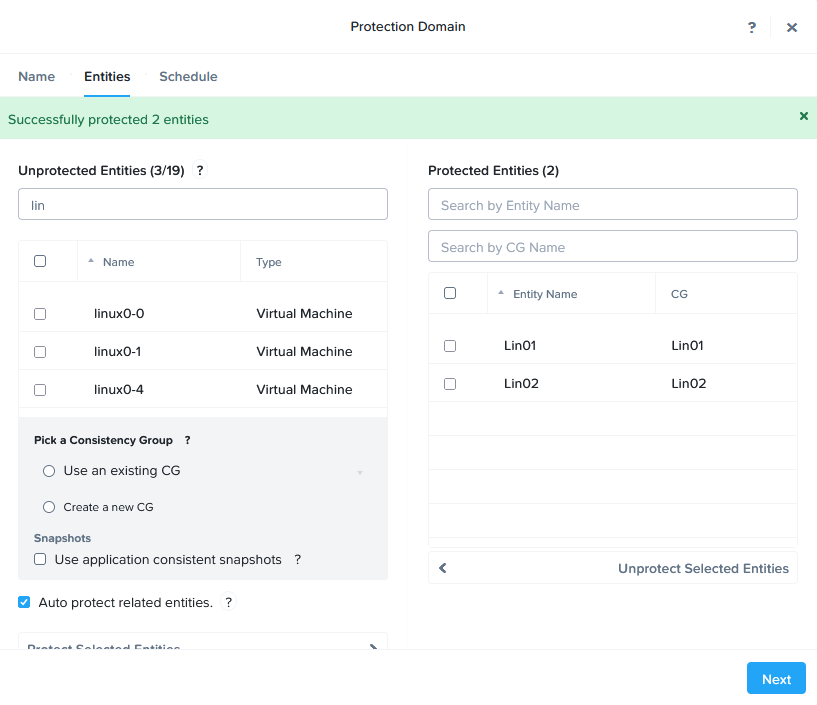Switch to the Schedule tab
817x705 pixels.
click(x=188, y=77)
